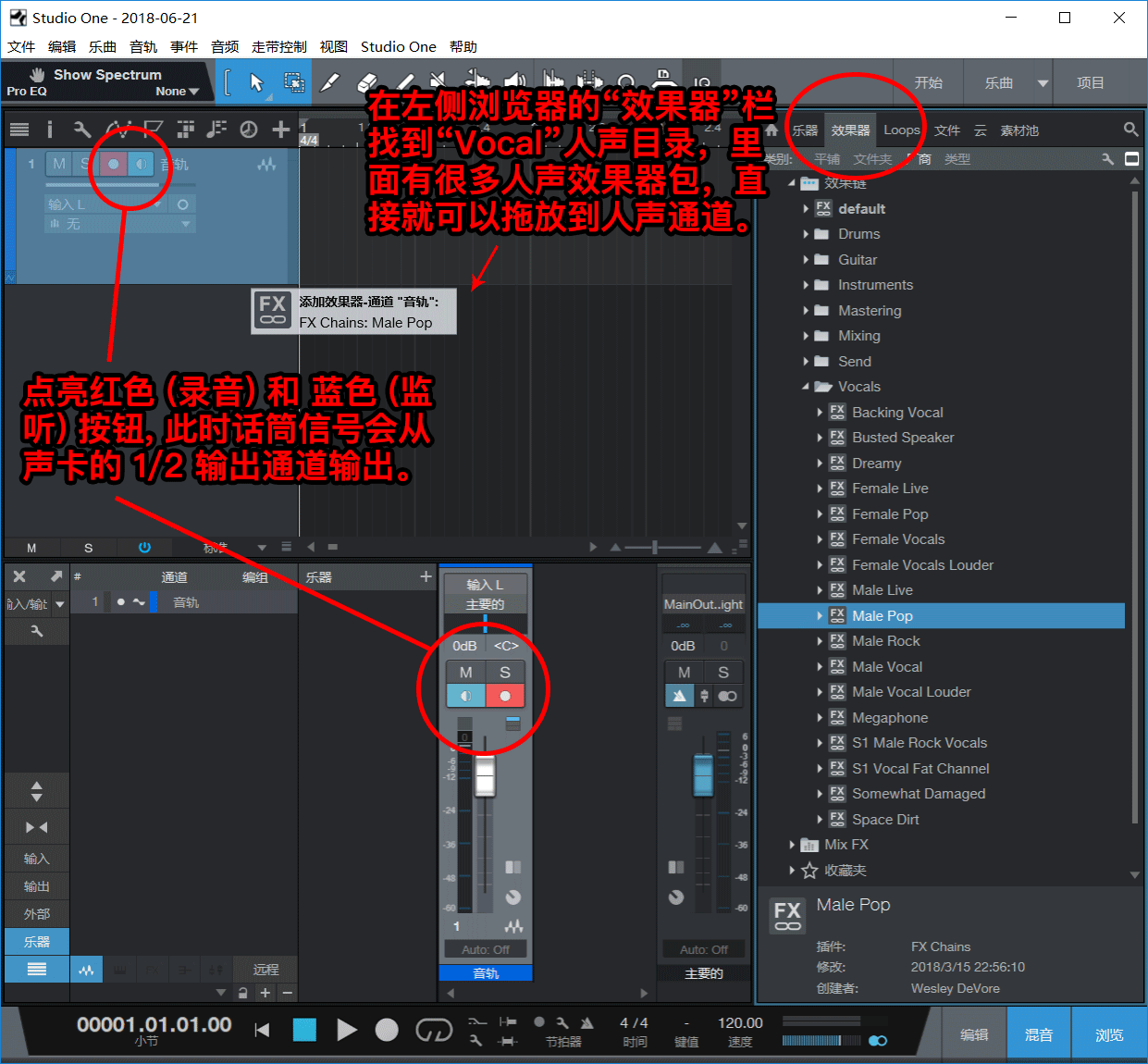Return to start transport button
1148x1064 pixels.
point(262,1030)
